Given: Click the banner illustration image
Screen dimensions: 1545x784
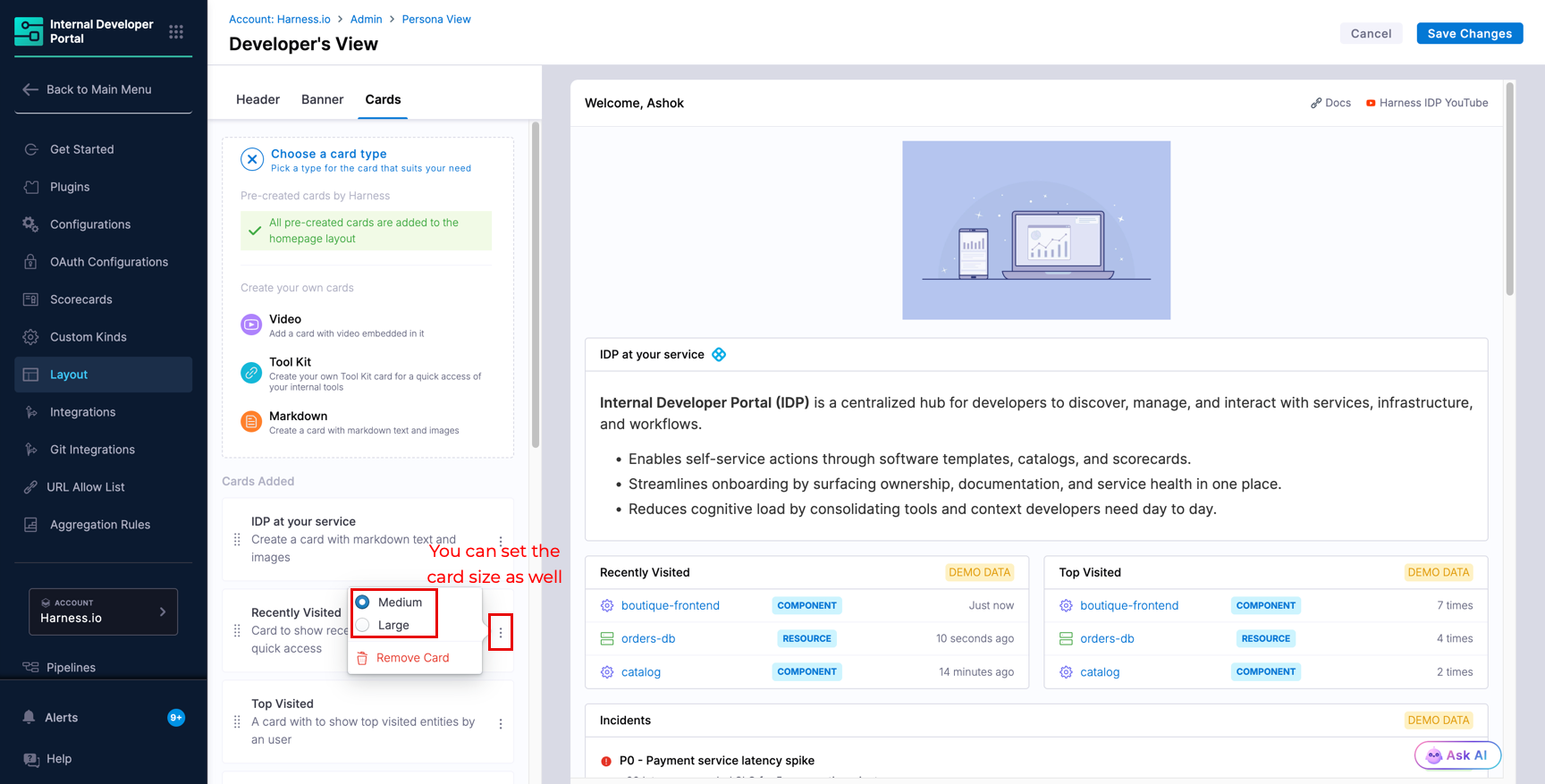Looking at the screenshot, I should coord(1036,230).
